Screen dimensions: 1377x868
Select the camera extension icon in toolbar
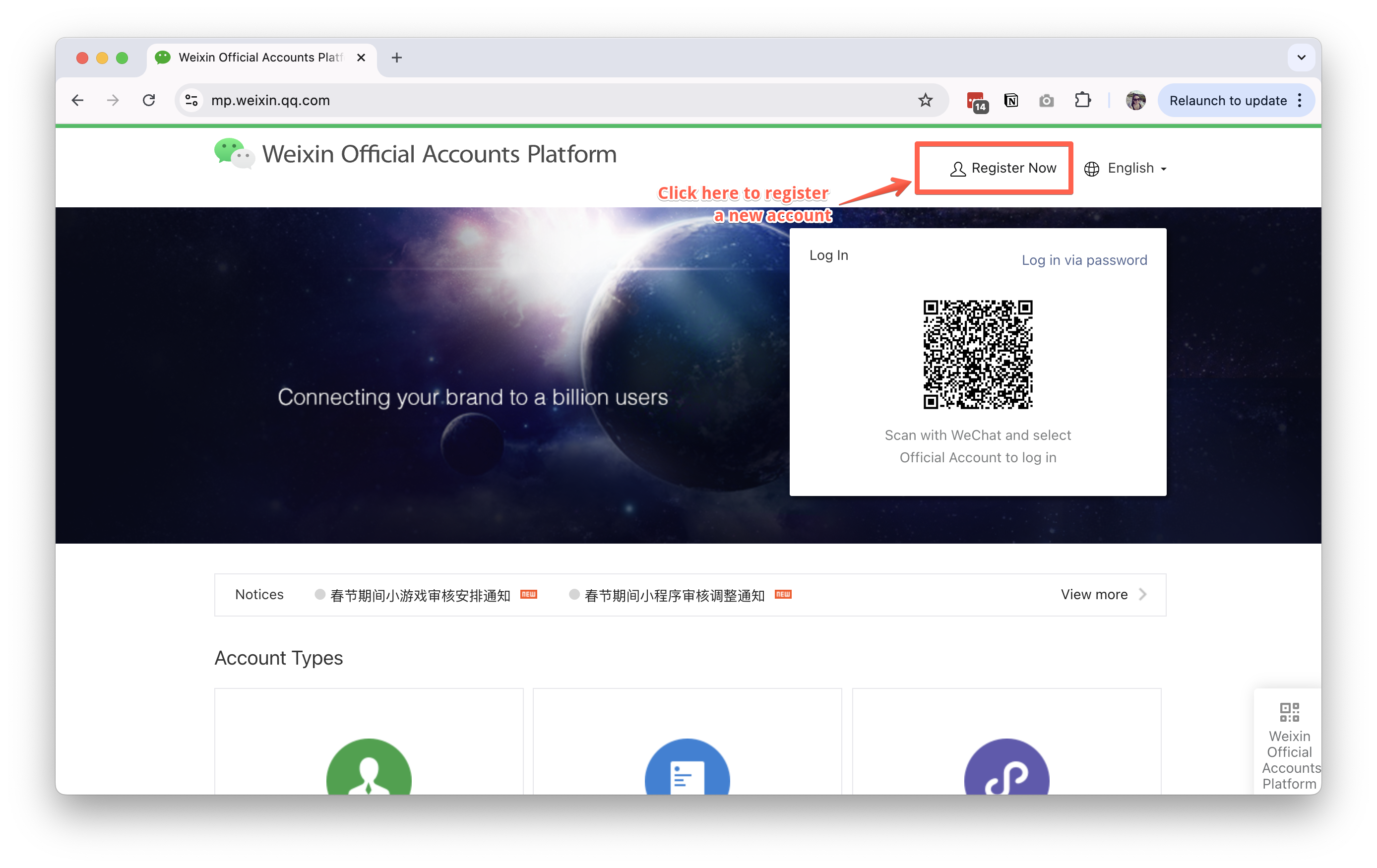coord(1047,100)
